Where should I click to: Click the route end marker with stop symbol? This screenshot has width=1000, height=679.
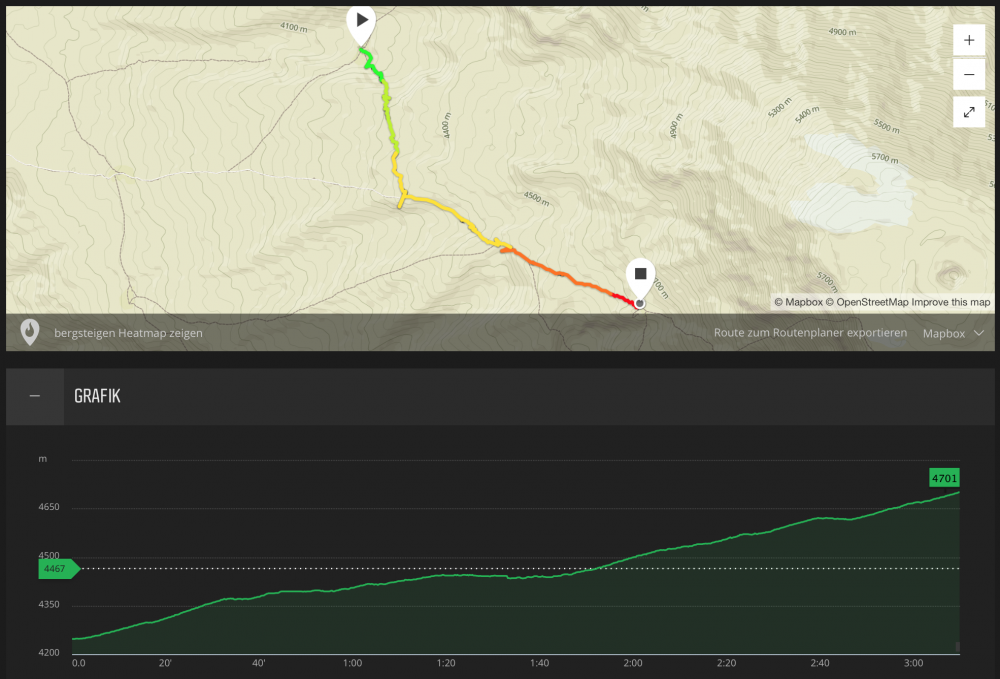tap(640, 273)
